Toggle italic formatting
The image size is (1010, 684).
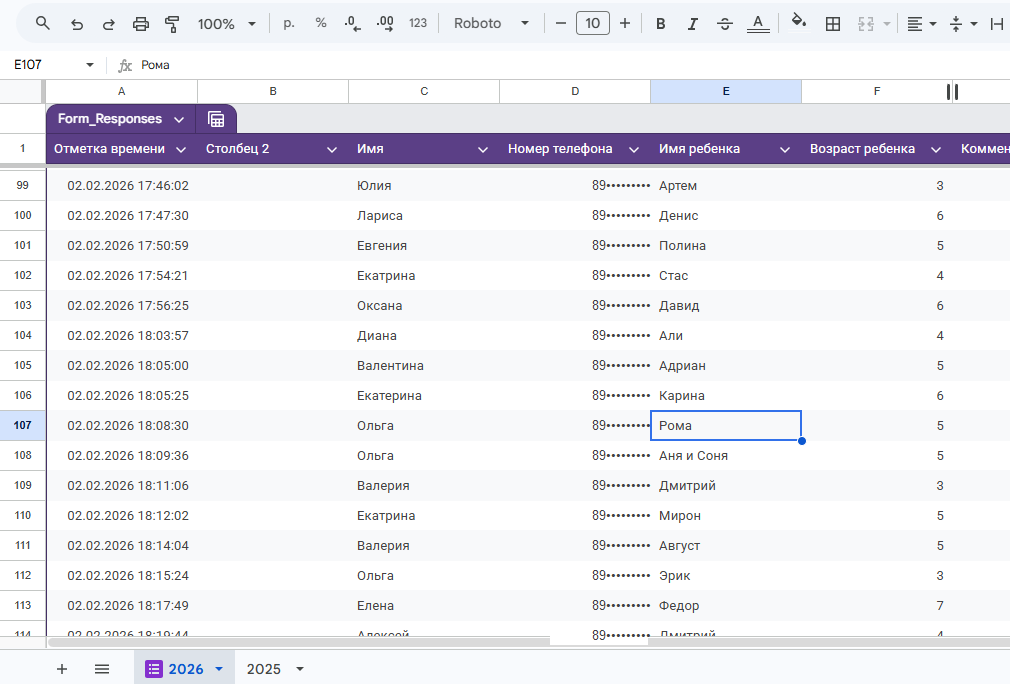coord(692,24)
